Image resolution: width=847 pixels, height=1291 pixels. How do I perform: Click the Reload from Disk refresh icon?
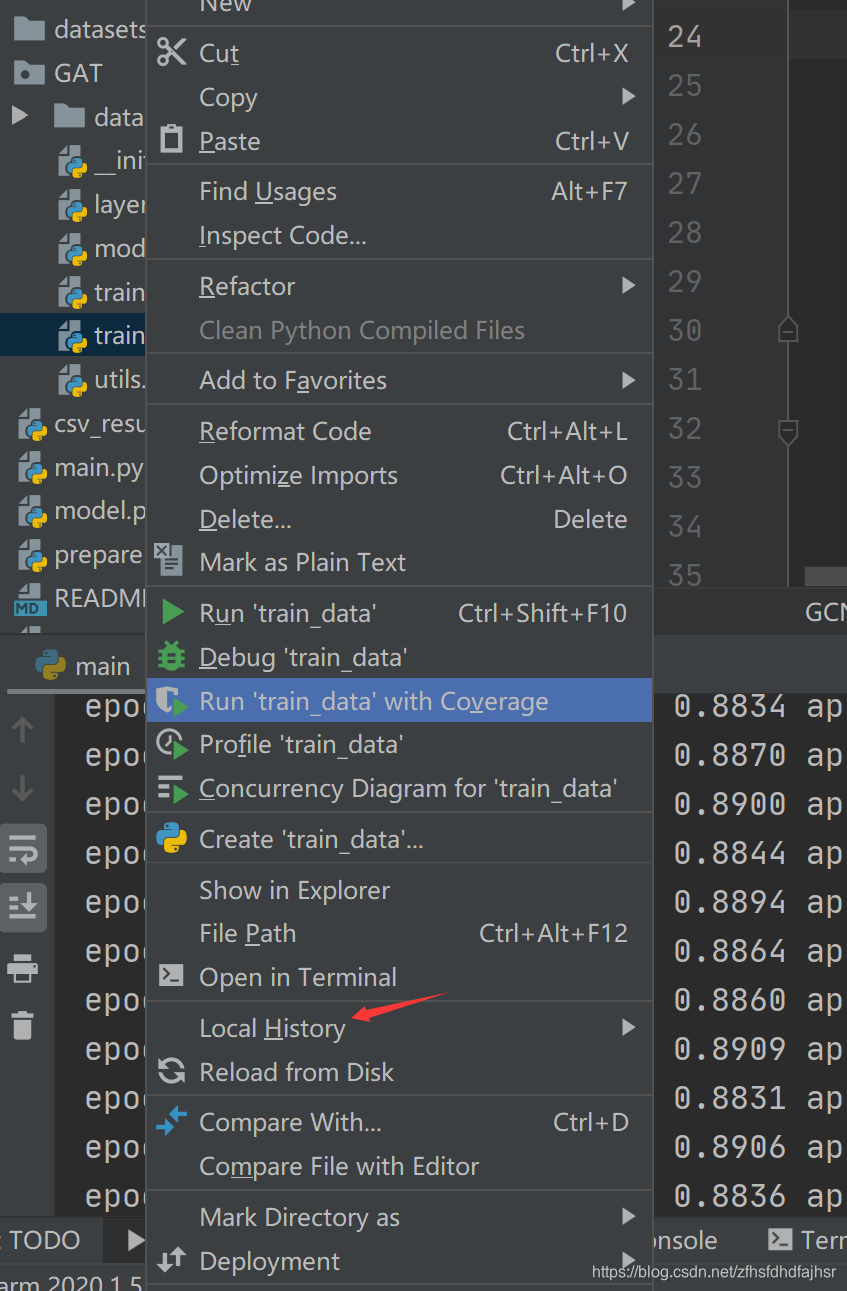(x=172, y=1072)
